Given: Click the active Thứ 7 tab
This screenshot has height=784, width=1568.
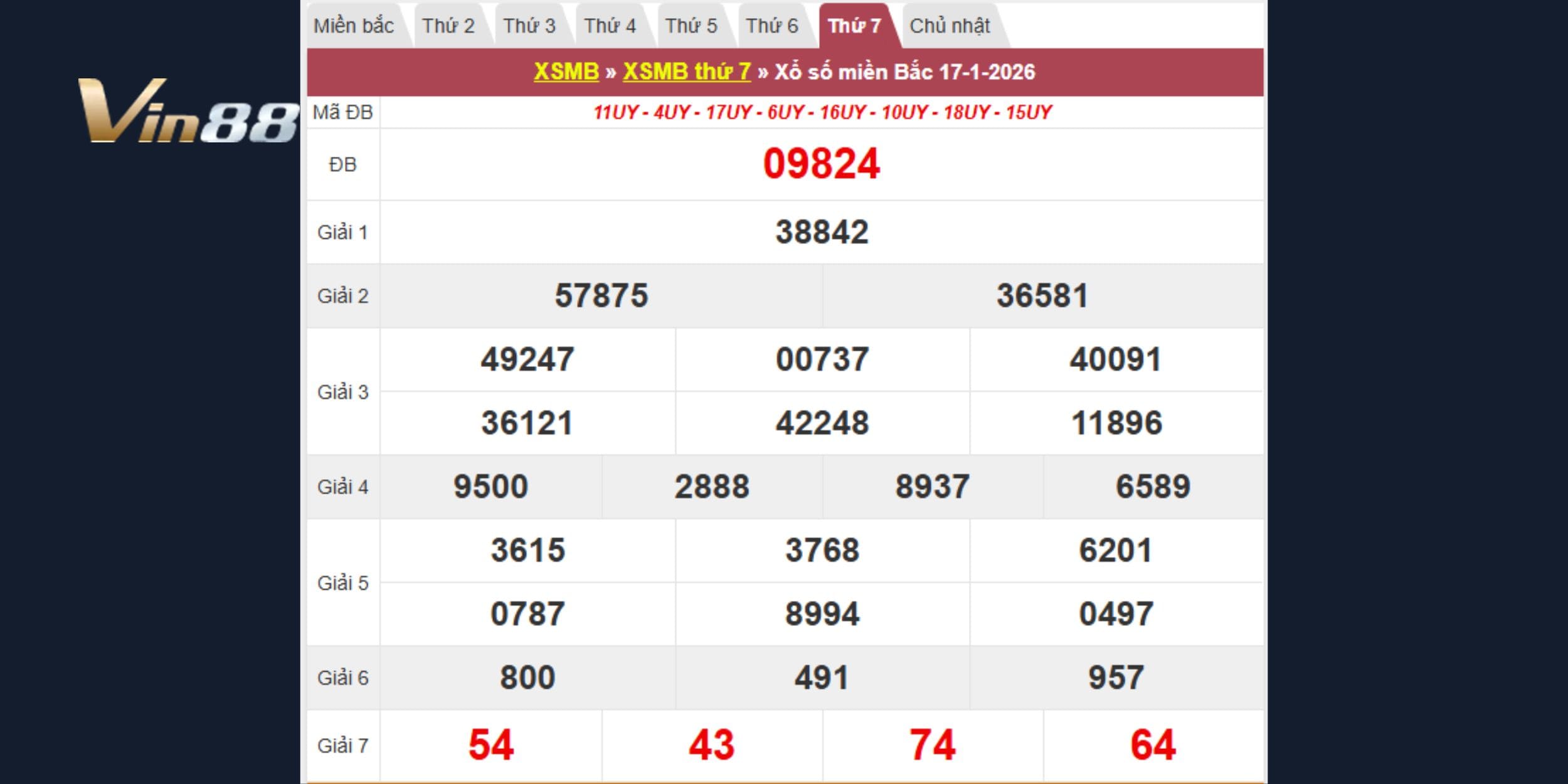Looking at the screenshot, I should pos(854,26).
